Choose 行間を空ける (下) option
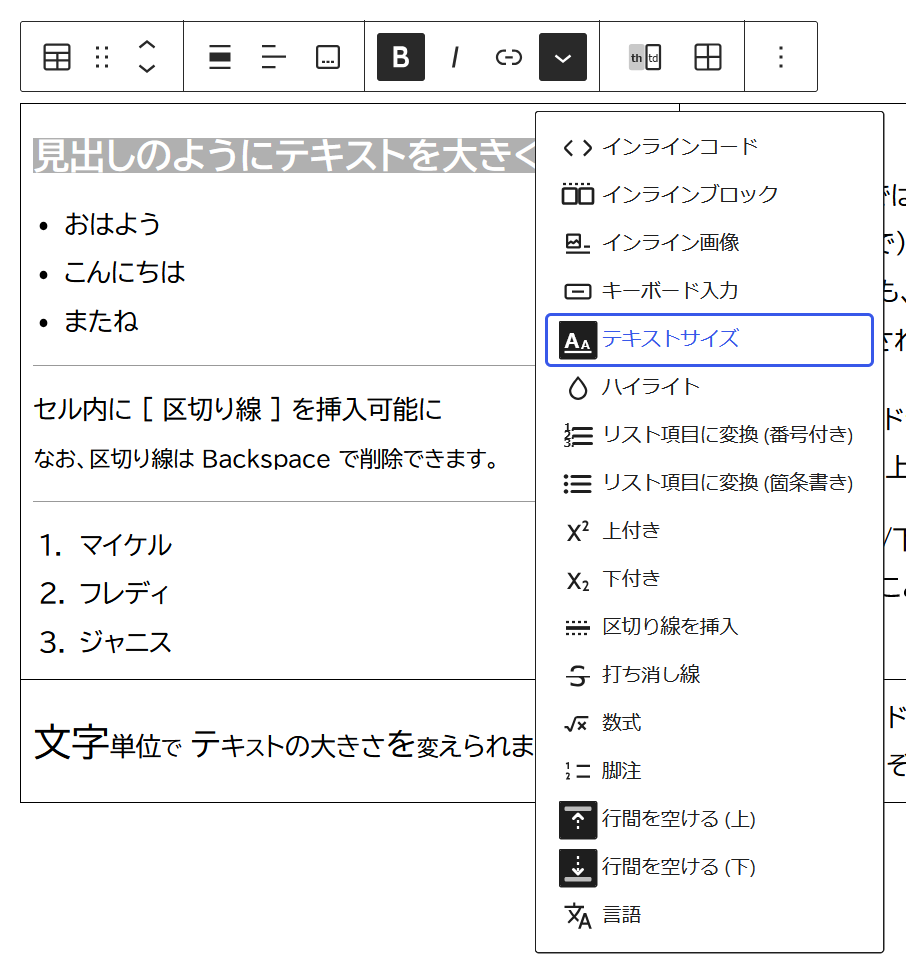The image size is (906, 977). click(x=709, y=867)
